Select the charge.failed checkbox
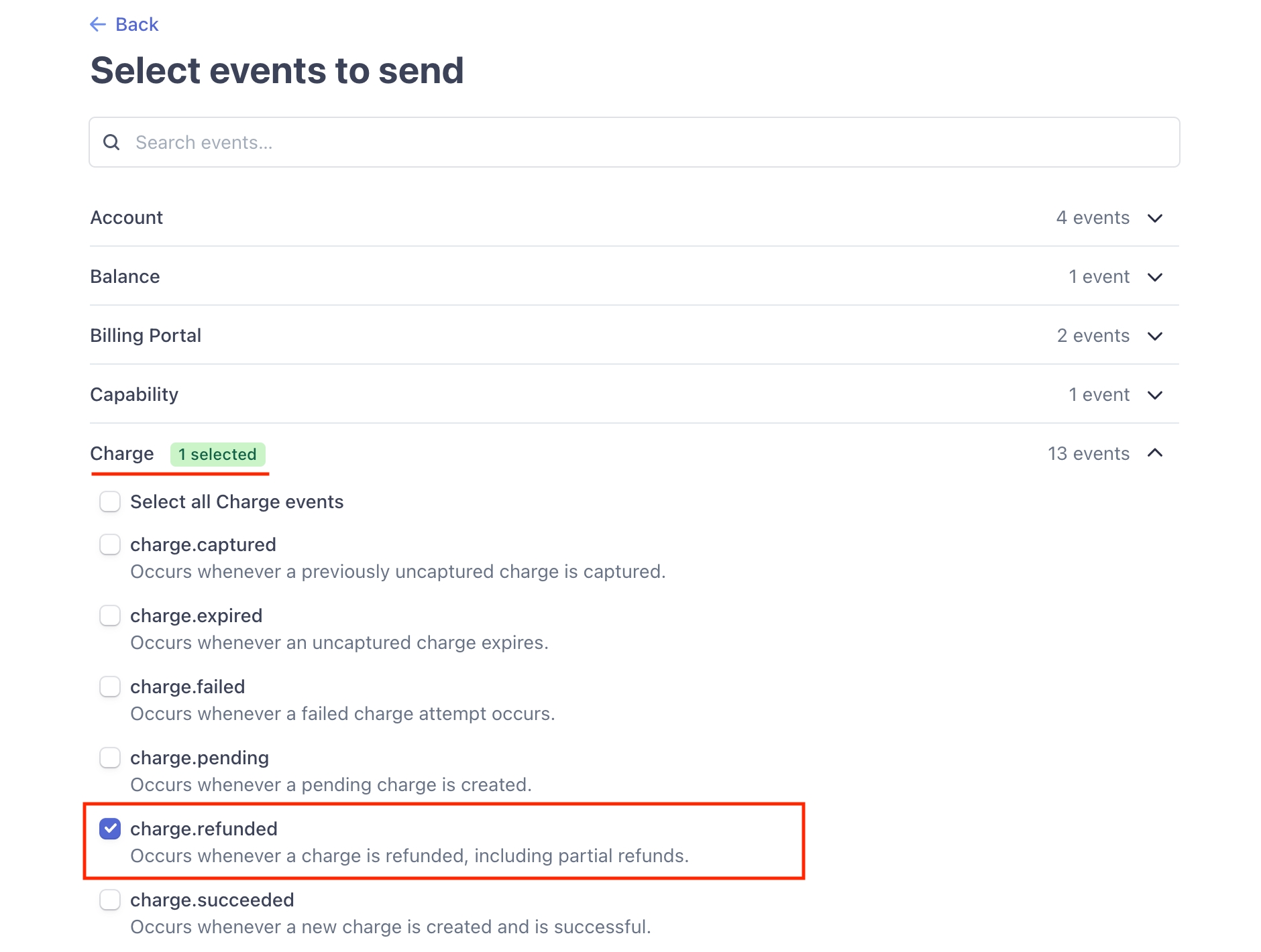 110,687
